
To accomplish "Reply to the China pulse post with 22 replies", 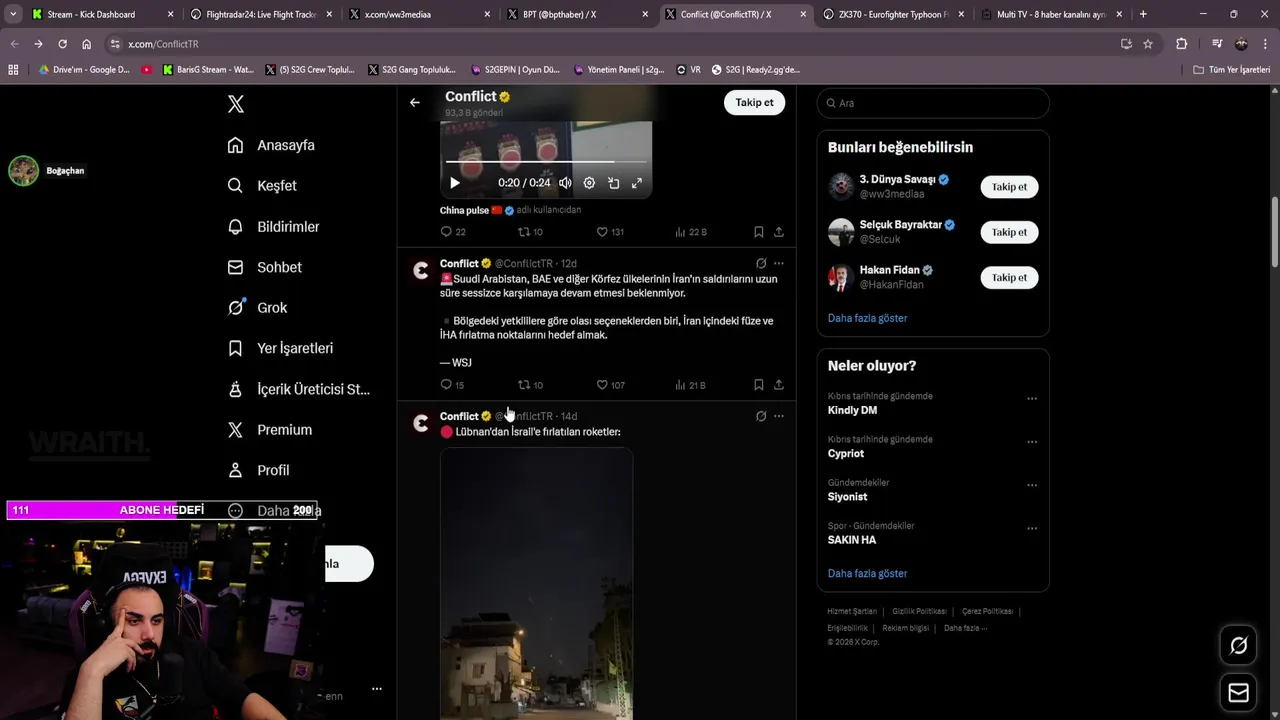I will (x=453, y=232).
